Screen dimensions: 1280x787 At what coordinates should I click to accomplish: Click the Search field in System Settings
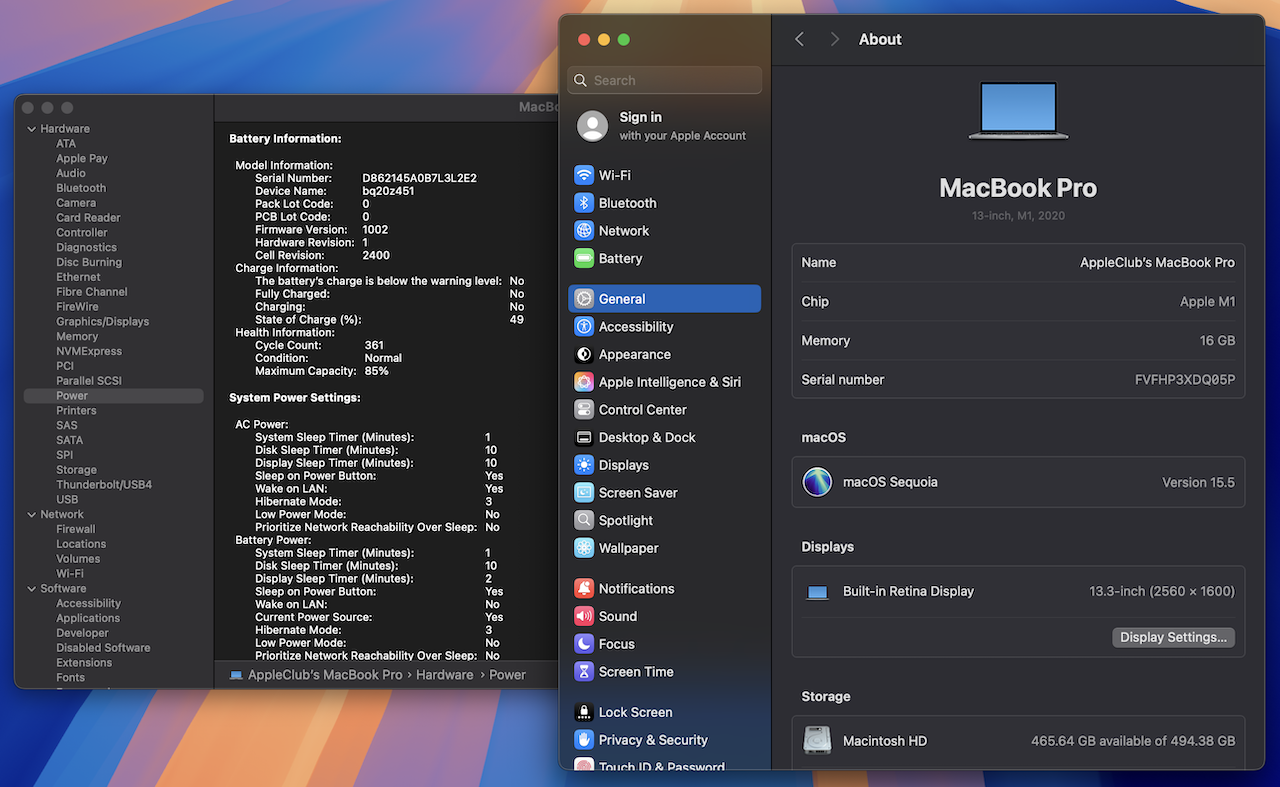tap(664, 80)
